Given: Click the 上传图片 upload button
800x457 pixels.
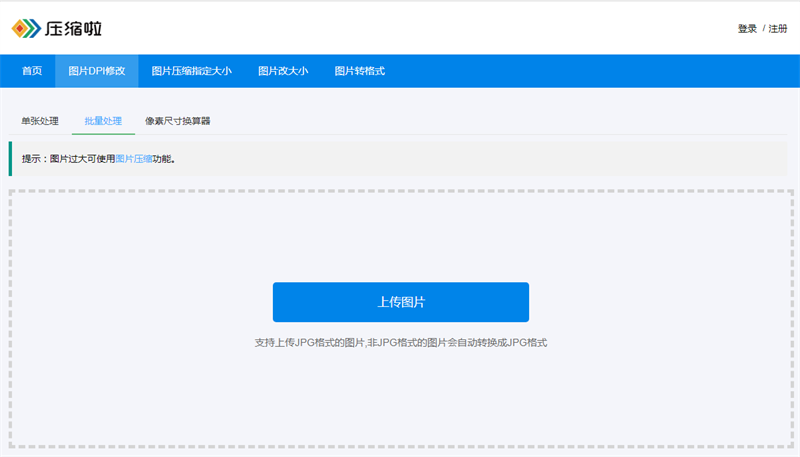Looking at the screenshot, I should click(401, 302).
